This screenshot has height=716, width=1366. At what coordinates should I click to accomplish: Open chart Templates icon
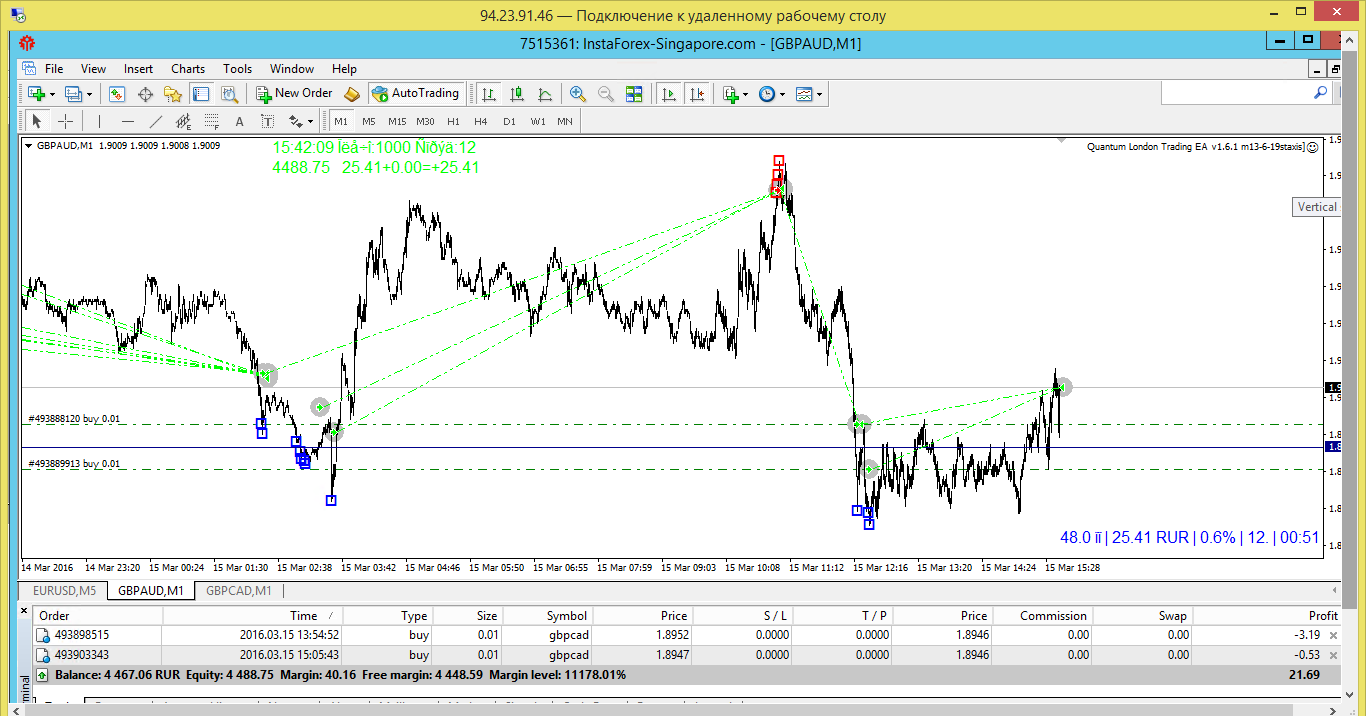tap(805, 93)
